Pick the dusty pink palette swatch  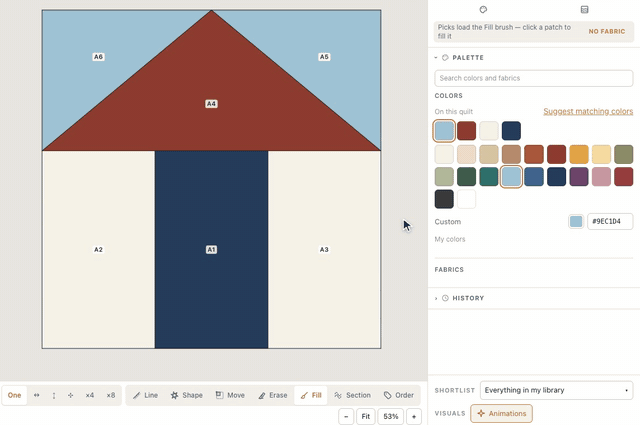601,177
